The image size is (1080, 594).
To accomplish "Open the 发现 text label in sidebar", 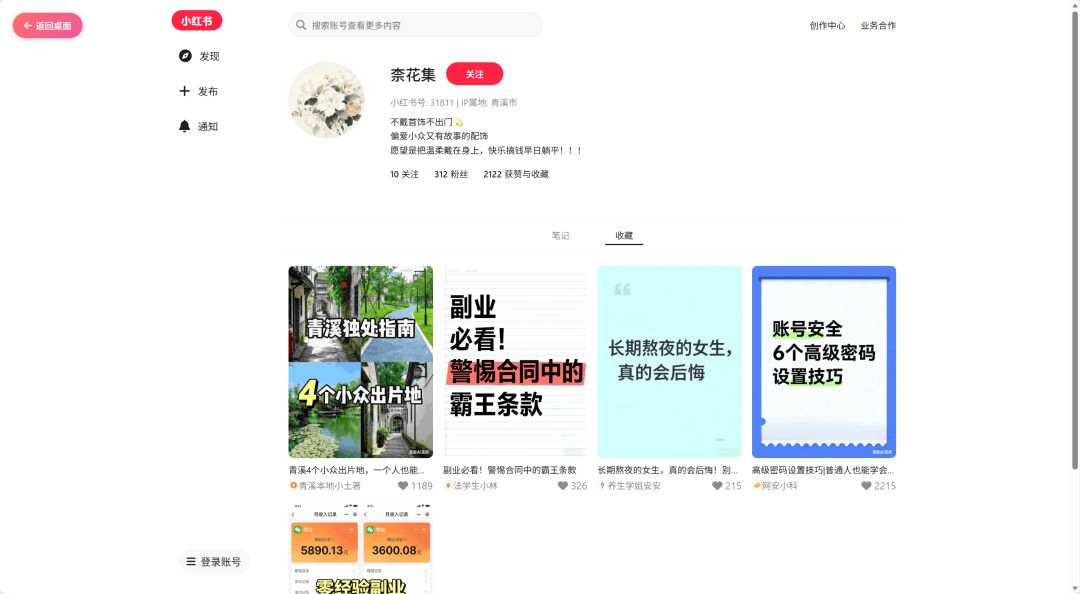I will (x=209, y=57).
